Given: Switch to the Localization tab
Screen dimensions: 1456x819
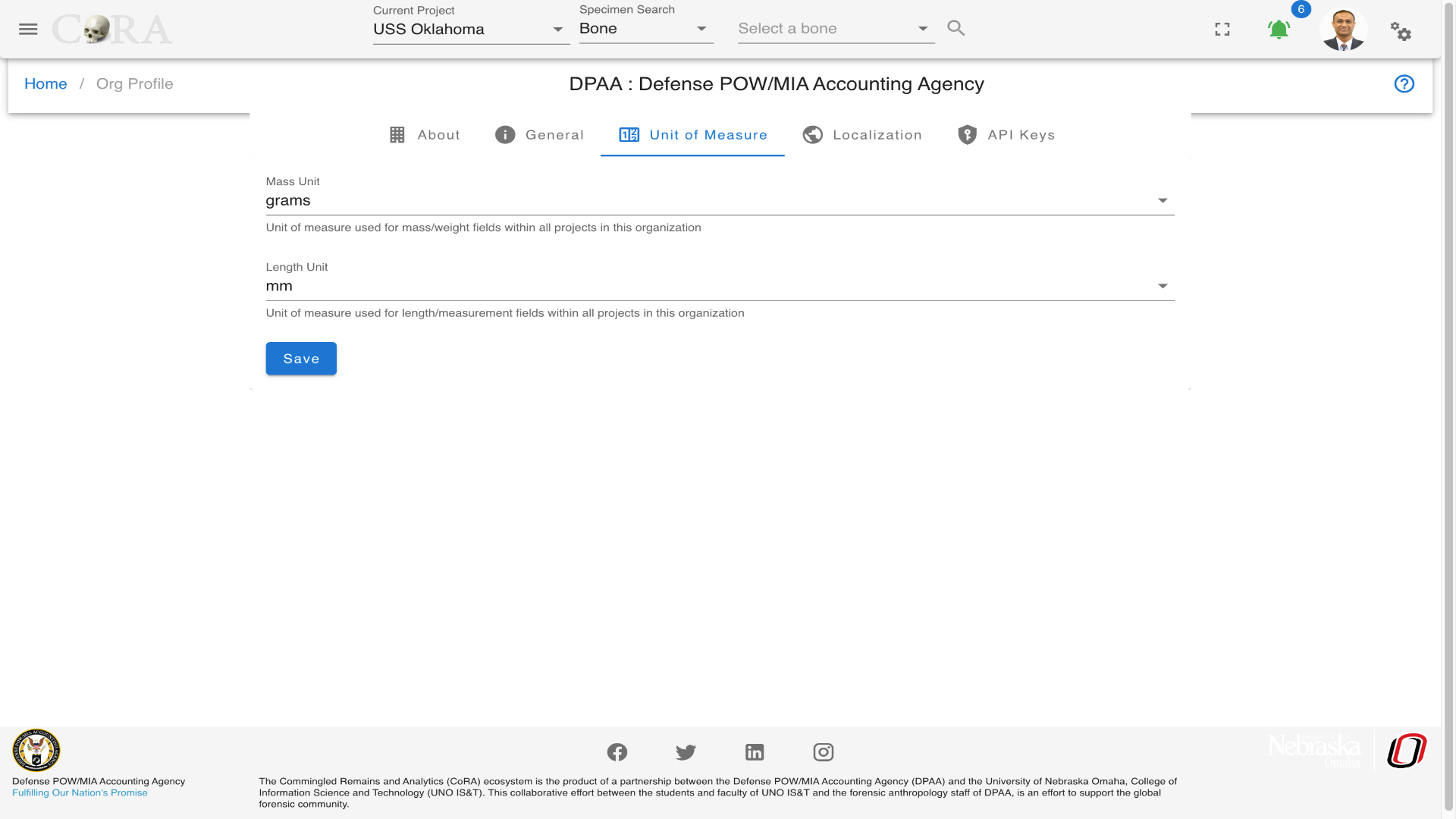Looking at the screenshot, I should pyautogui.click(x=862, y=135).
